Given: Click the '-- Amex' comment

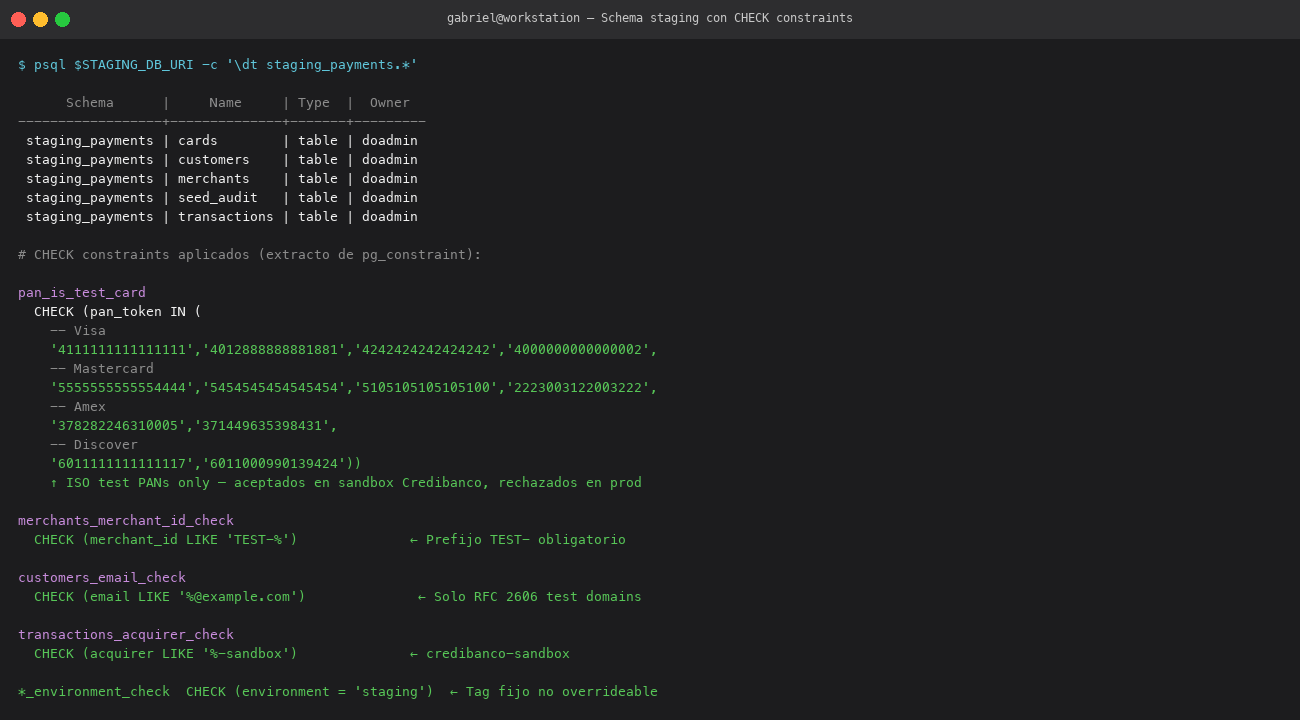Looking at the screenshot, I should pos(78,407).
